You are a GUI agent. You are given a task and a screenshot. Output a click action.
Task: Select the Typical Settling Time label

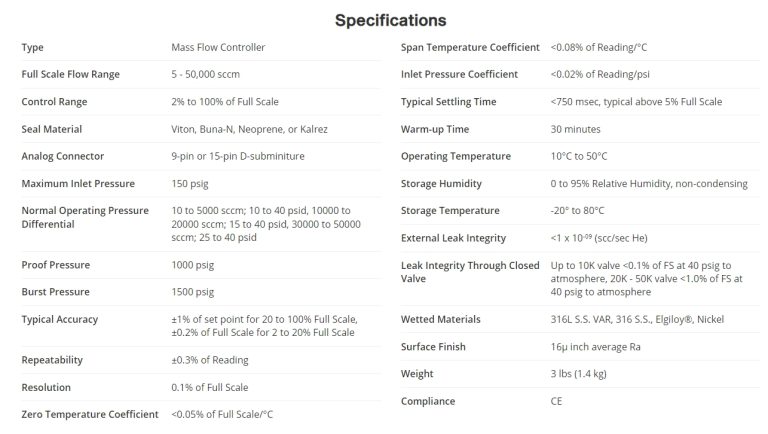tap(449, 102)
